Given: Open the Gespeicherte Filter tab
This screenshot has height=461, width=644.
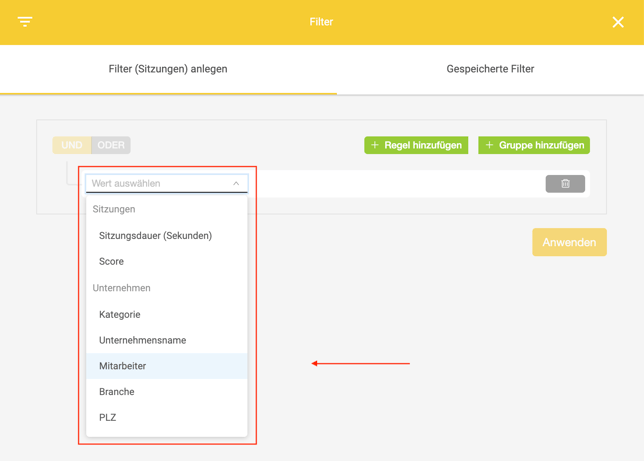Looking at the screenshot, I should [x=490, y=69].
